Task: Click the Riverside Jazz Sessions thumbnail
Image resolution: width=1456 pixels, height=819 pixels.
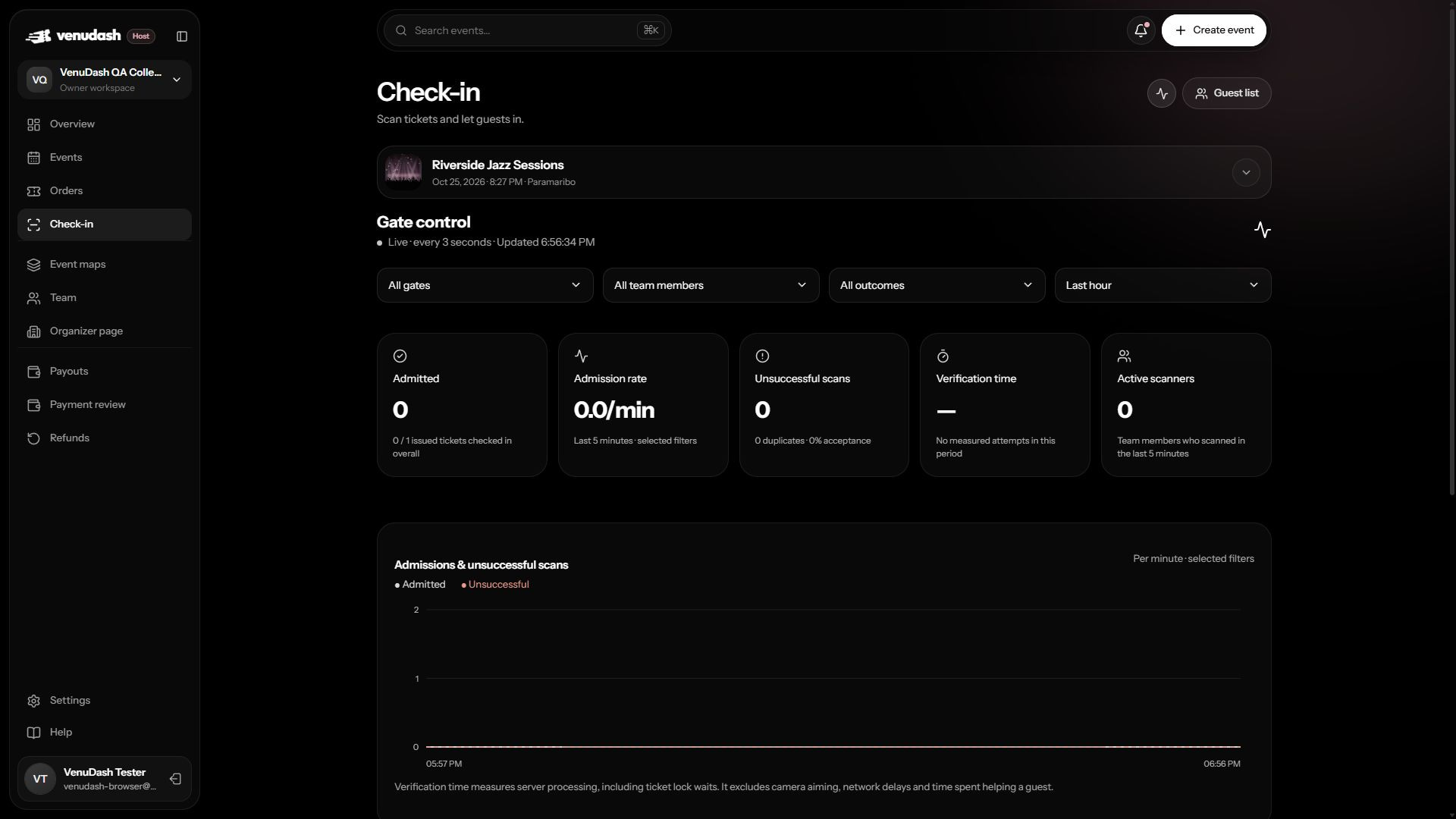Action: [403, 172]
